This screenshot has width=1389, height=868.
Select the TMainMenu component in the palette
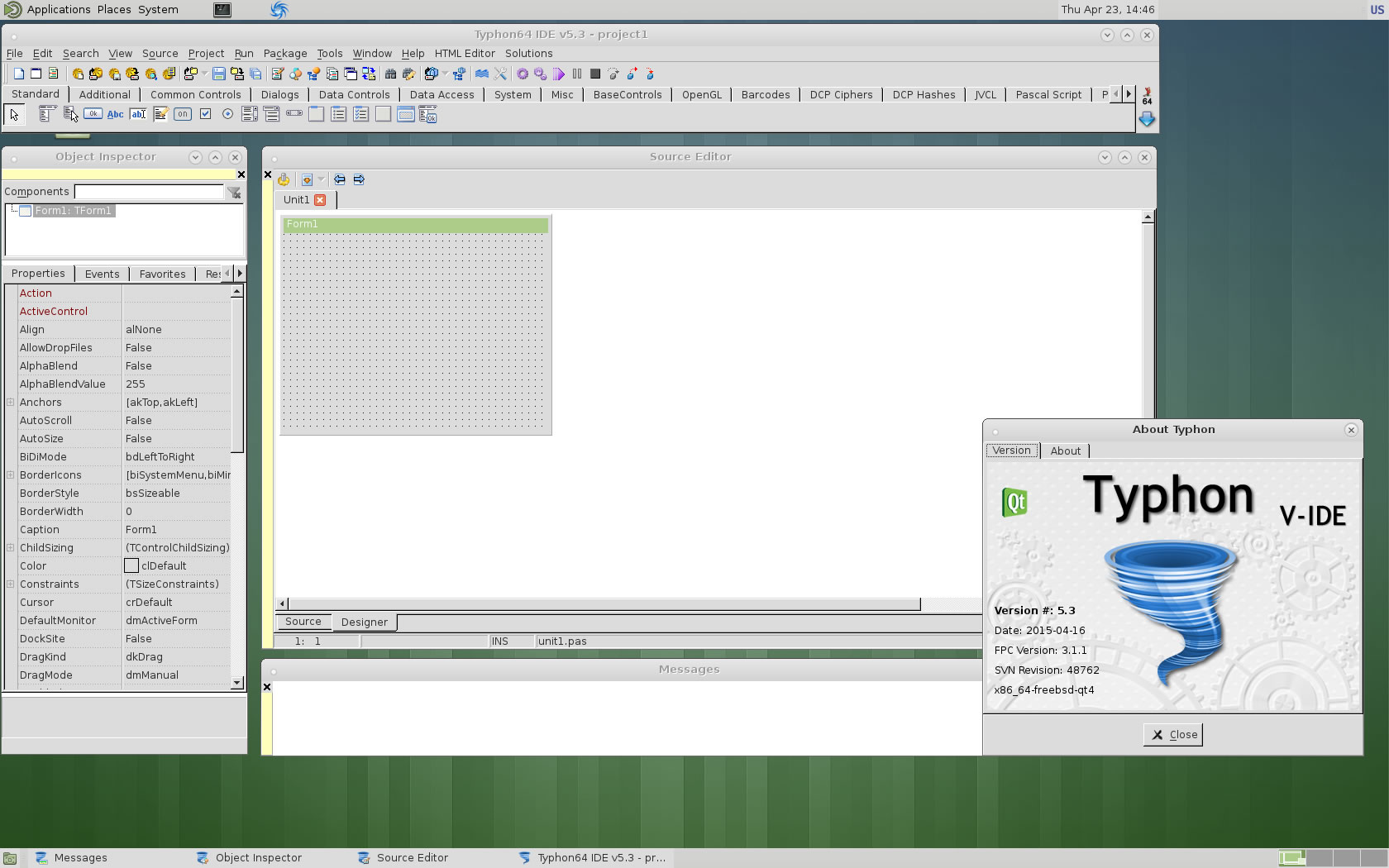[x=47, y=114]
